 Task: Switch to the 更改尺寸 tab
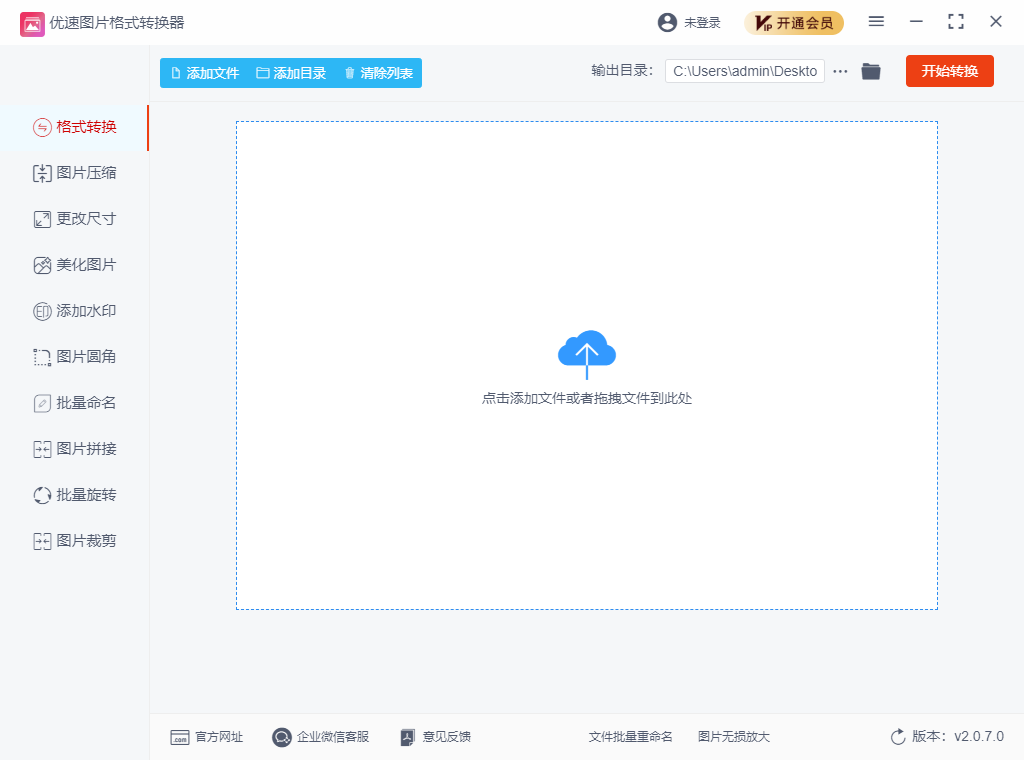point(74,219)
